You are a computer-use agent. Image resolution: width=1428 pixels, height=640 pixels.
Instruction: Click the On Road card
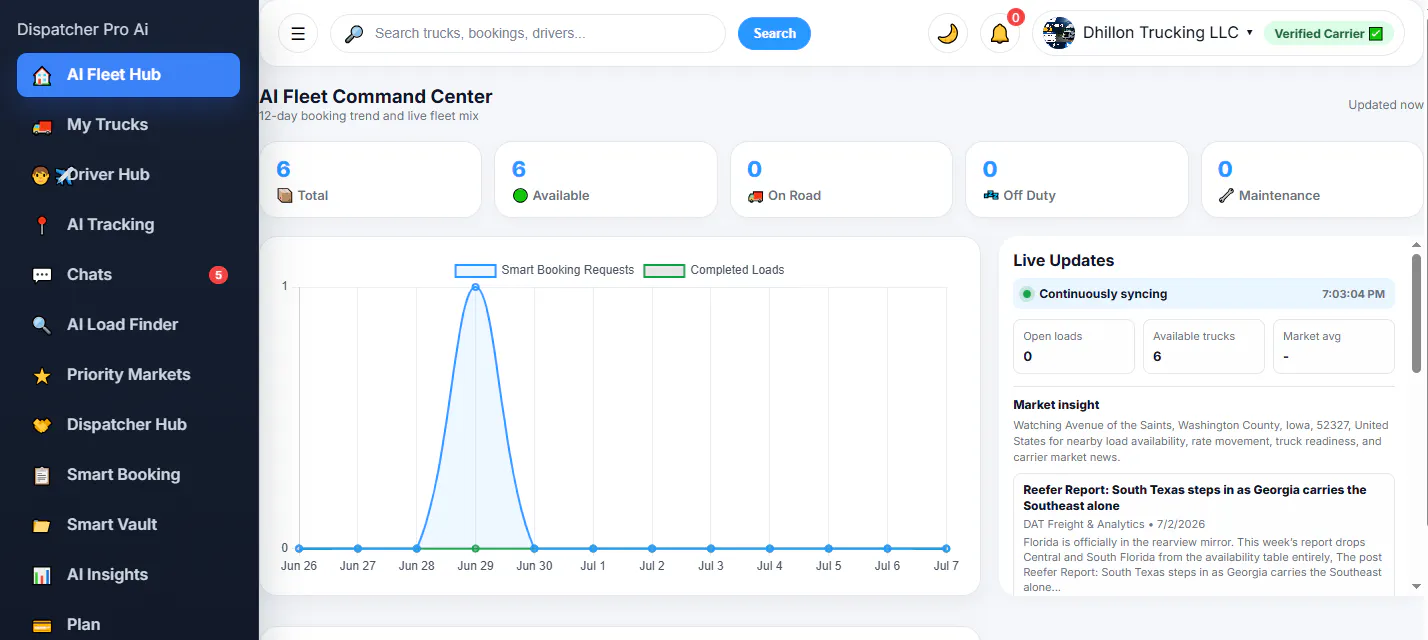coord(841,179)
